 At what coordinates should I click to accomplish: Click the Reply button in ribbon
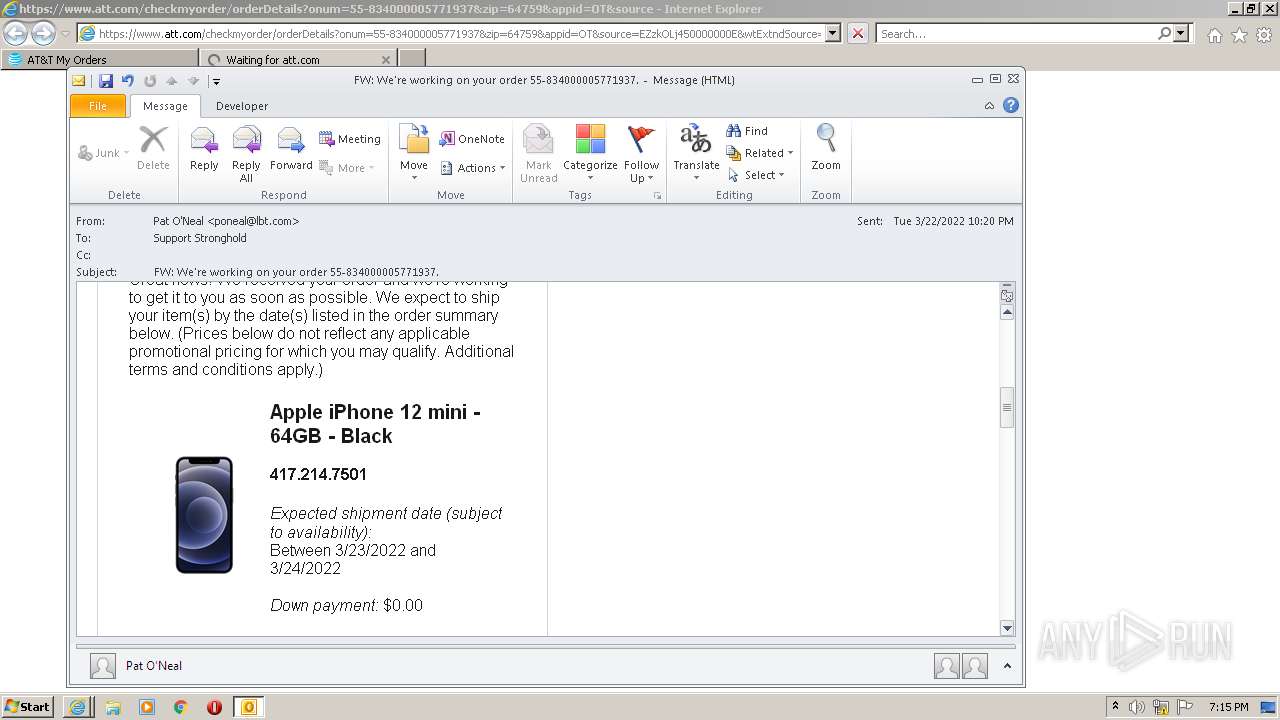click(204, 150)
